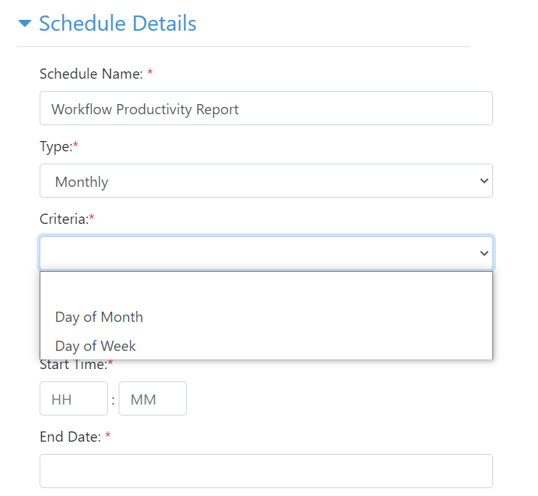The height and width of the screenshot is (496, 538).
Task: Collapse the Schedule Details section triangle
Action: [x=25, y=24]
